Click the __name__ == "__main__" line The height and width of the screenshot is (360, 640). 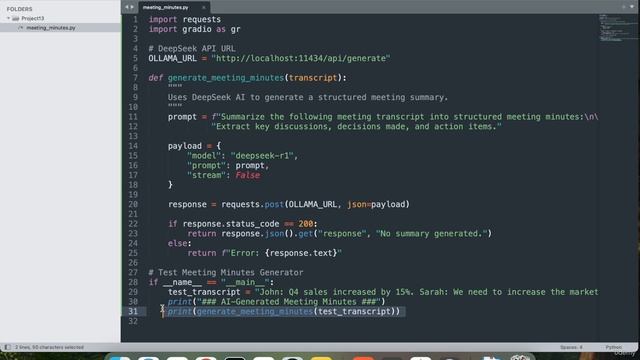coord(211,282)
